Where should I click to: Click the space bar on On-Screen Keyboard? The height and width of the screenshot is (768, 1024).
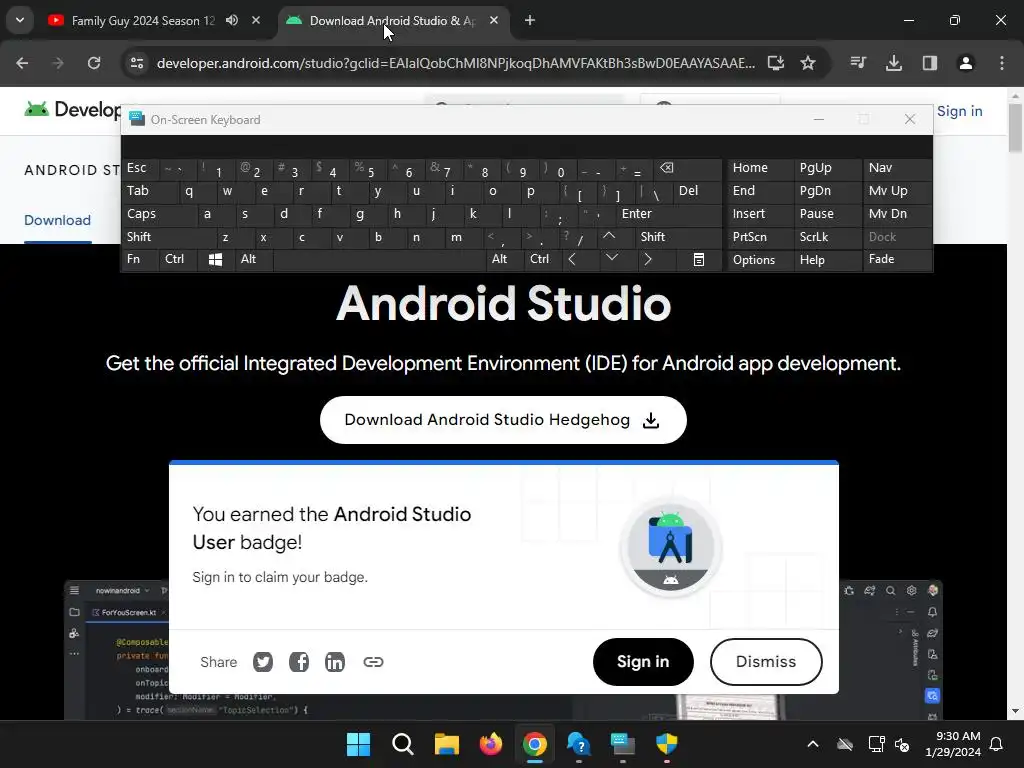[379, 259]
